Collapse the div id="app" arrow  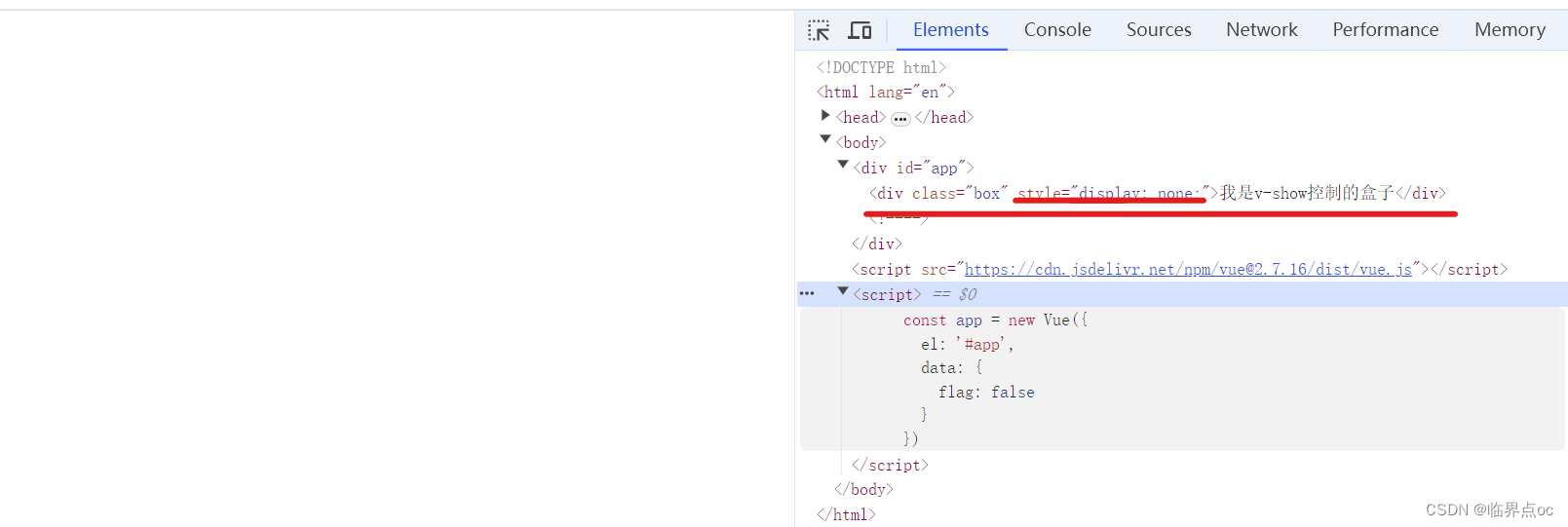point(843,166)
